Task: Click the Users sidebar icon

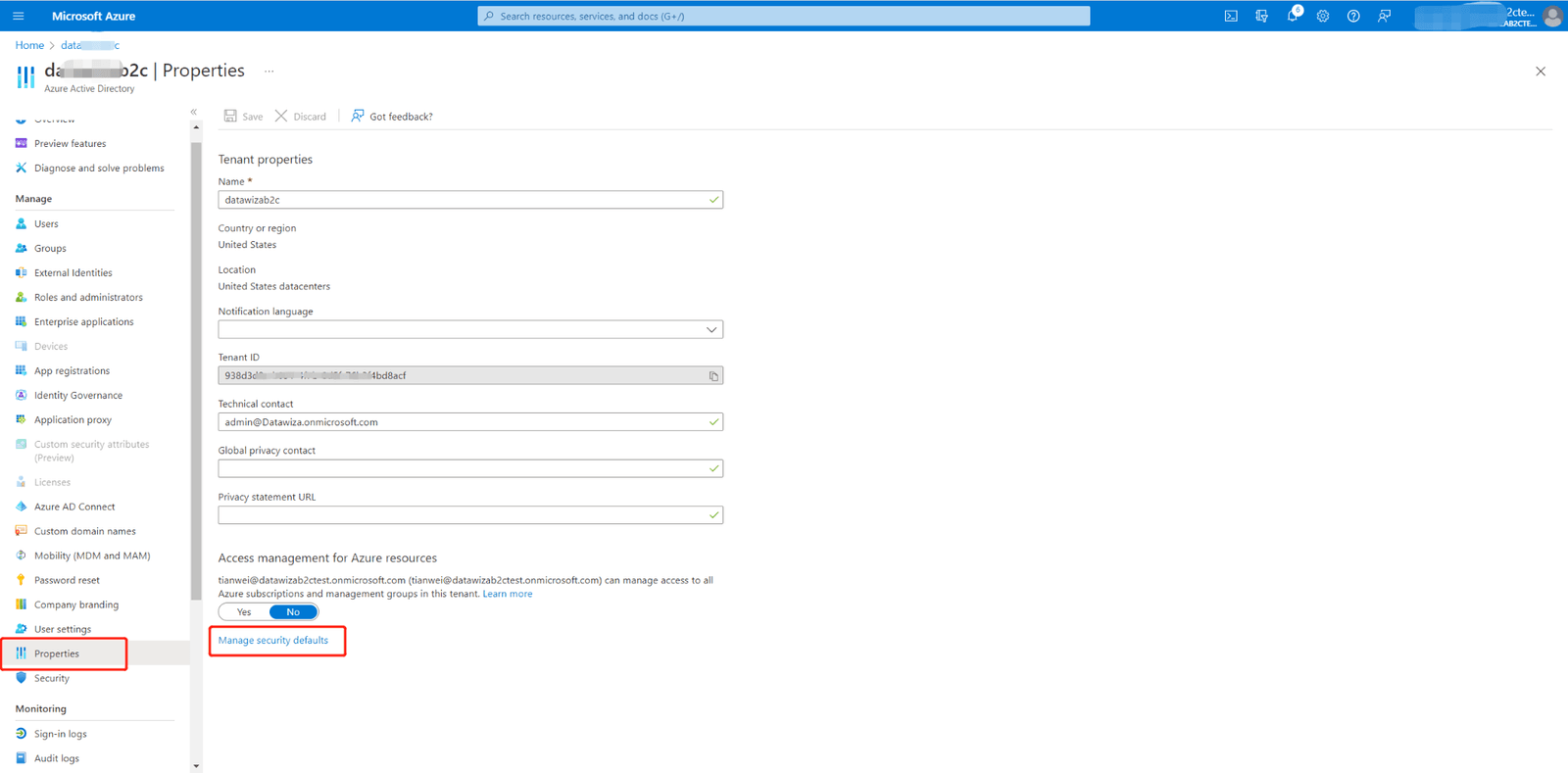Action: pyautogui.click(x=22, y=223)
